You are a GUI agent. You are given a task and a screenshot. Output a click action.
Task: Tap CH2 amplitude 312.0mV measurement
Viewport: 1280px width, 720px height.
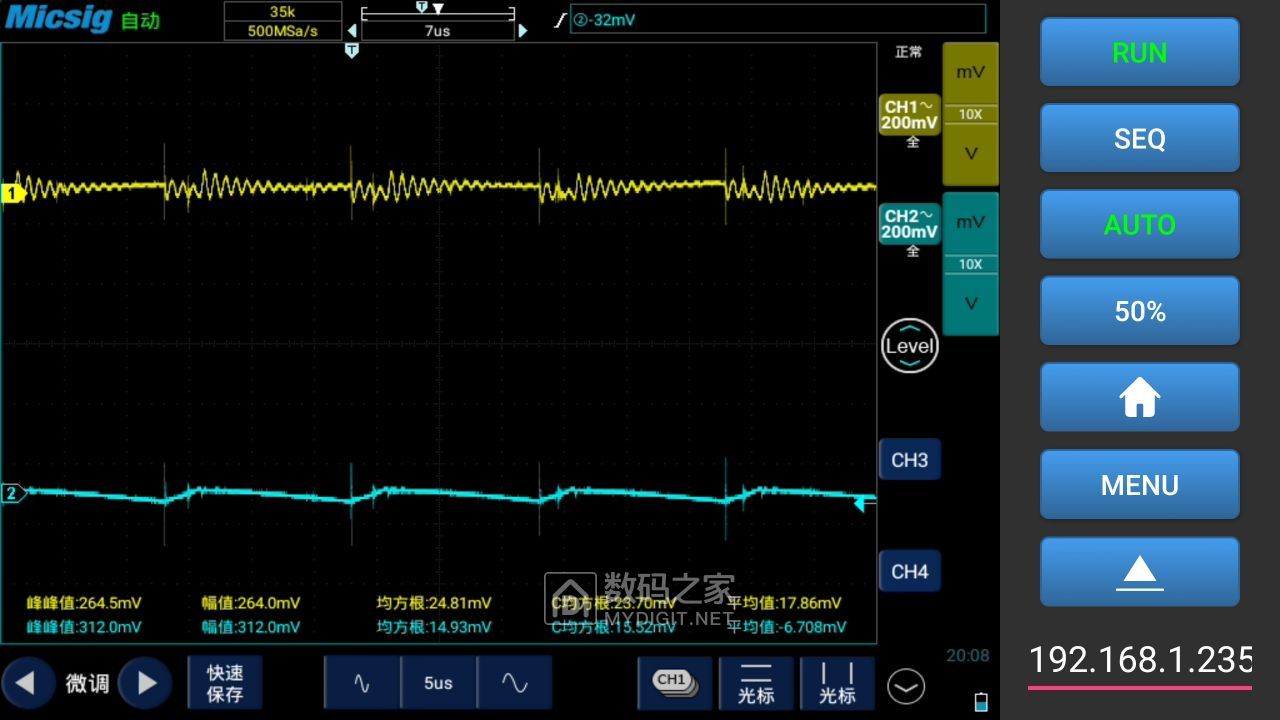point(251,627)
